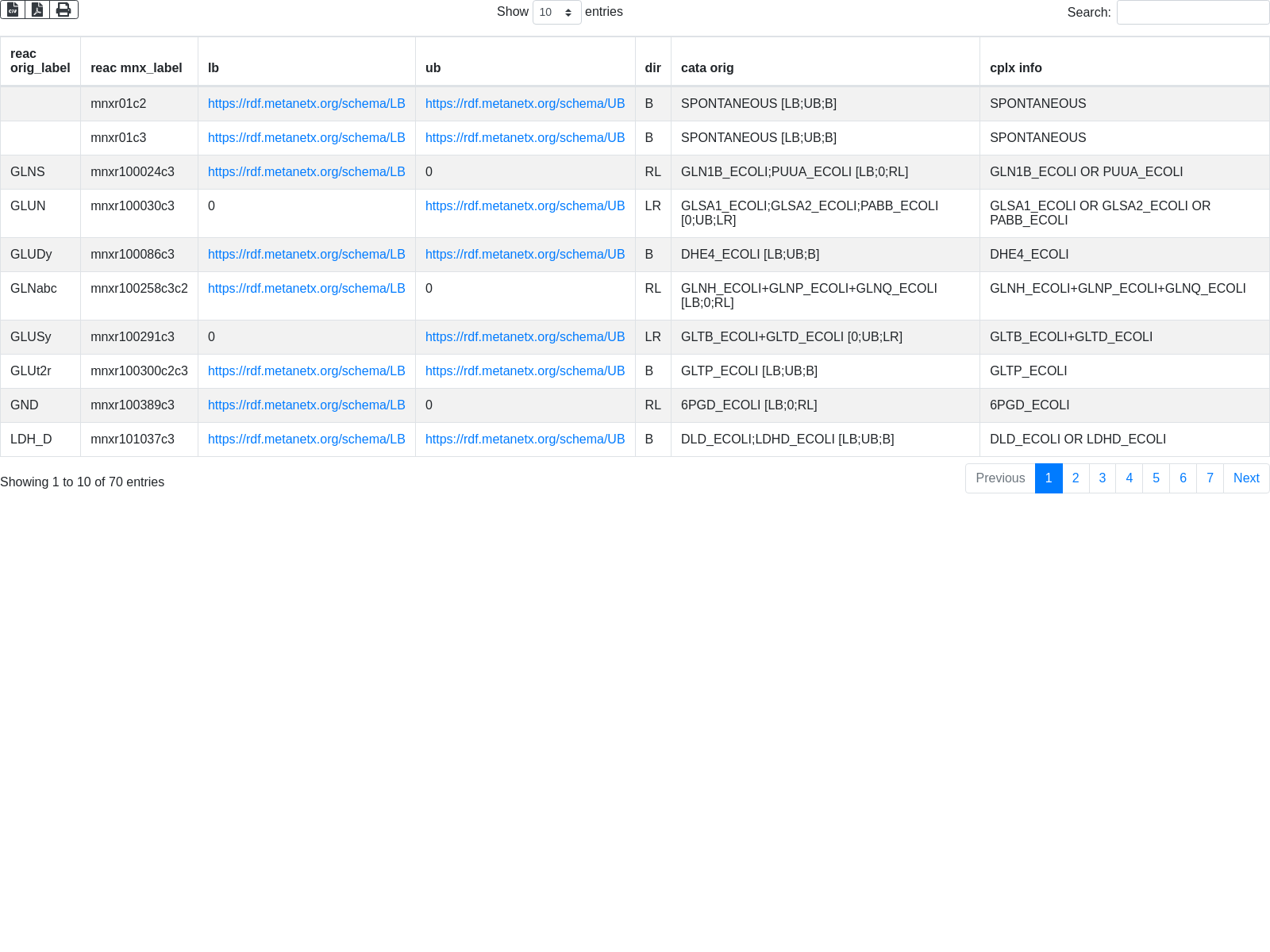Click the Next pagination button
Viewport: 1270px width, 952px height.
(x=1246, y=478)
